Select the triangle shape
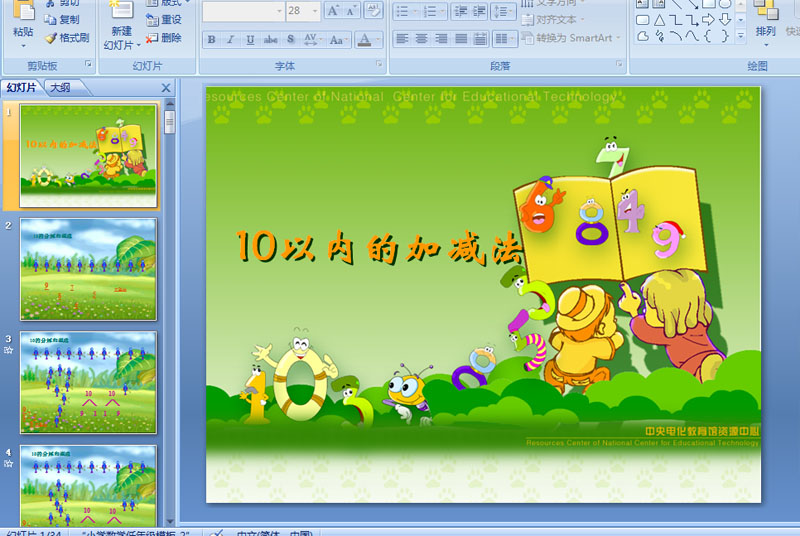 (659, 20)
